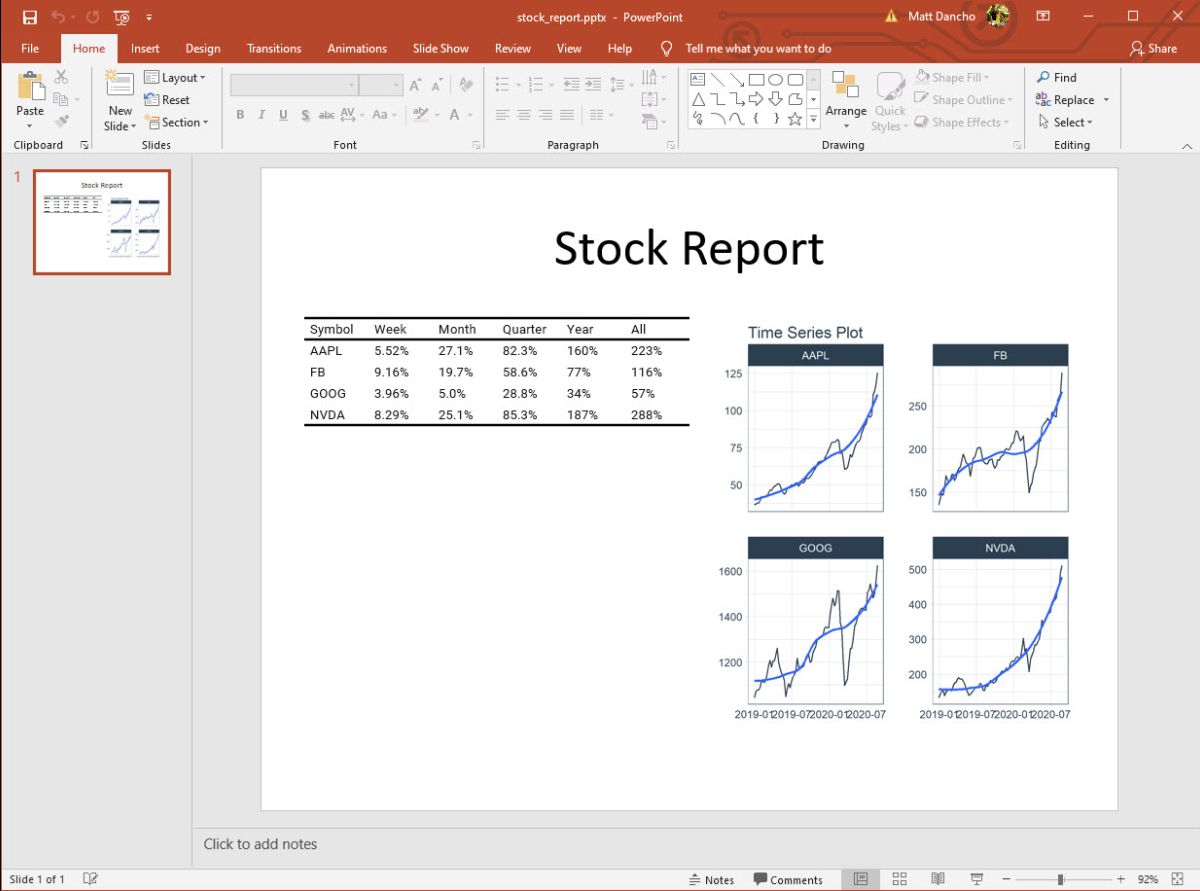1200x891 pixels.
Task: Toggle Italic formatting
Action: tap(262, 115)
